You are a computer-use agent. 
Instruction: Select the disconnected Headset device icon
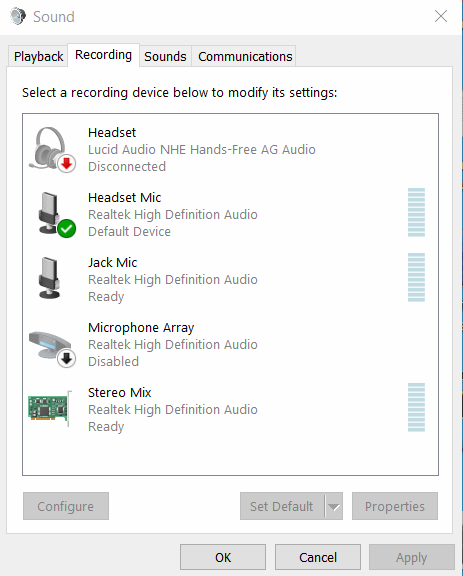point(51,150)
